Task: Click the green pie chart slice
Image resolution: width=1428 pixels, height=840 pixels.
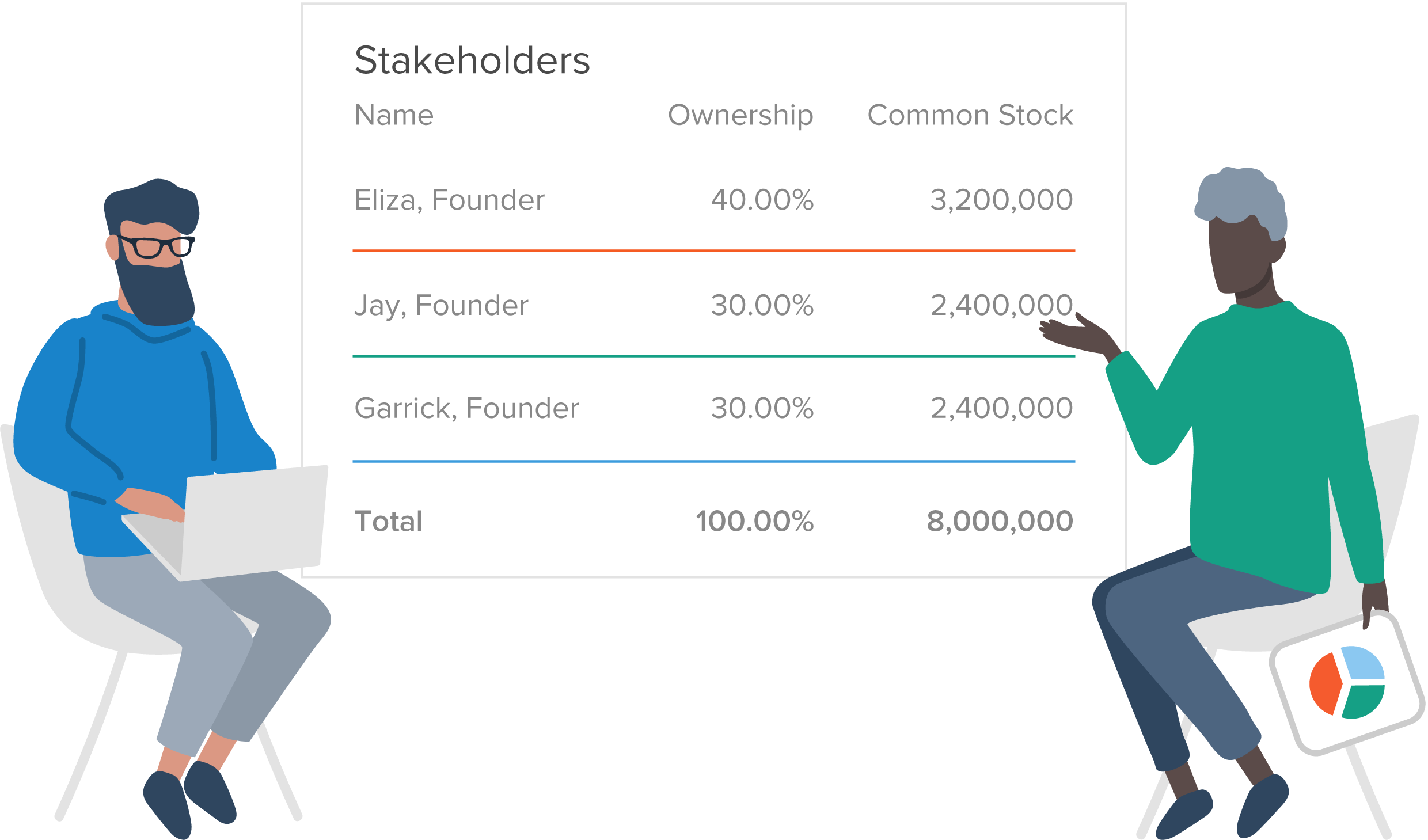Action: [x=1364, y=702]
